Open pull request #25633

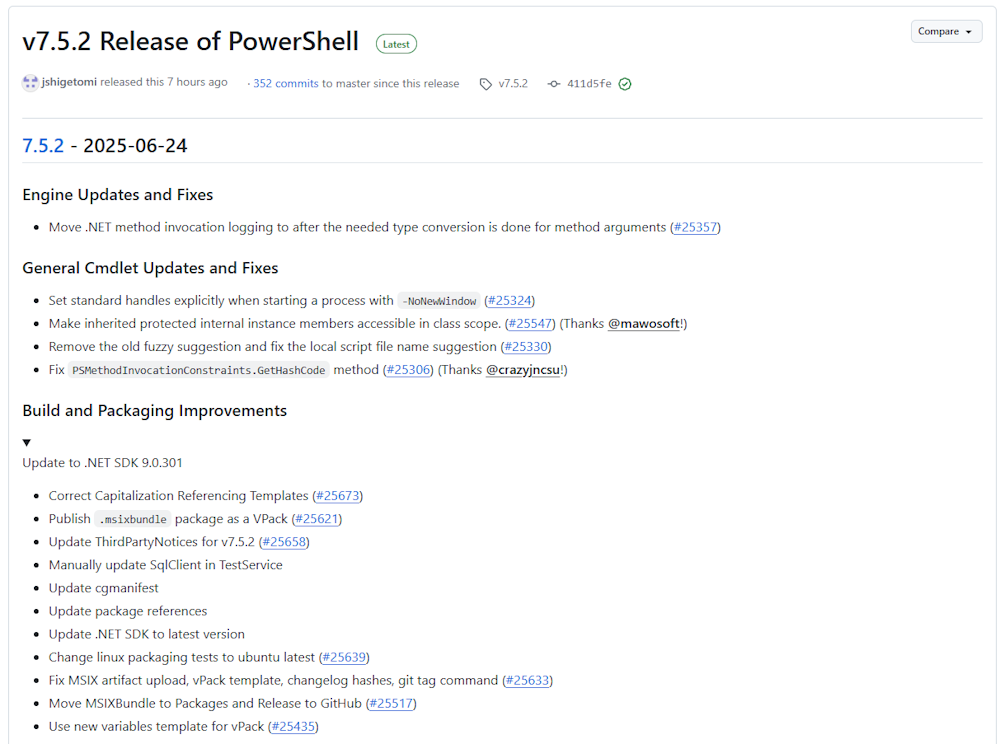[x=528, y=680]
